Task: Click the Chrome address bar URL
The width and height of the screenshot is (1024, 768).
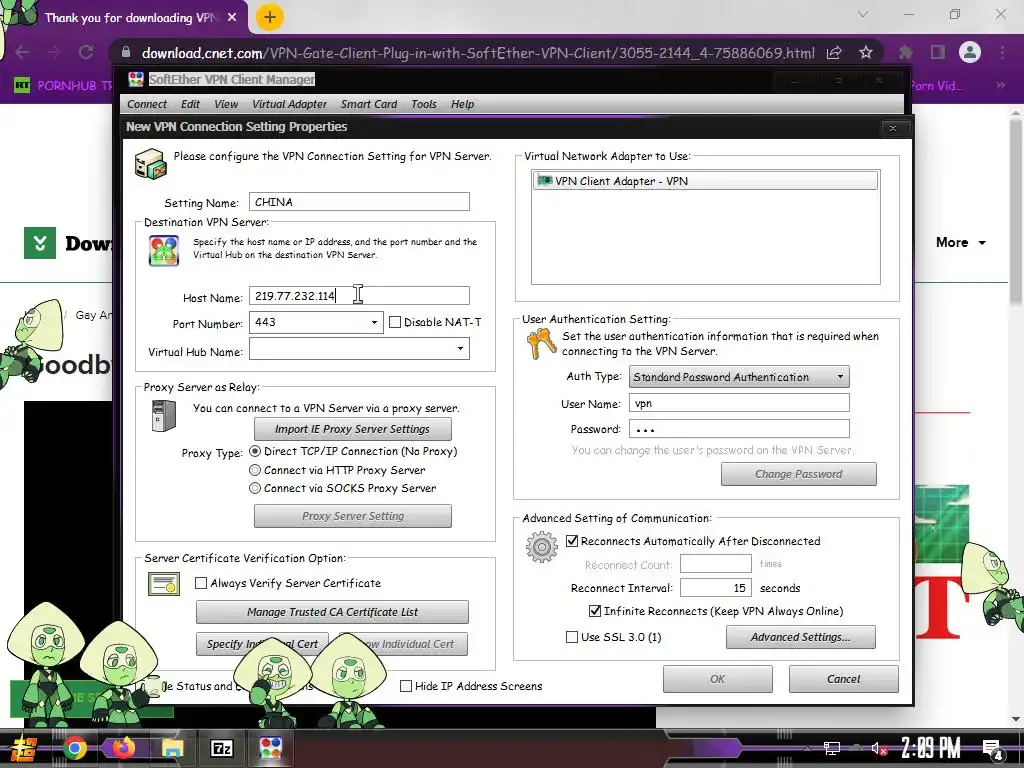Action: tap(477, 53)
